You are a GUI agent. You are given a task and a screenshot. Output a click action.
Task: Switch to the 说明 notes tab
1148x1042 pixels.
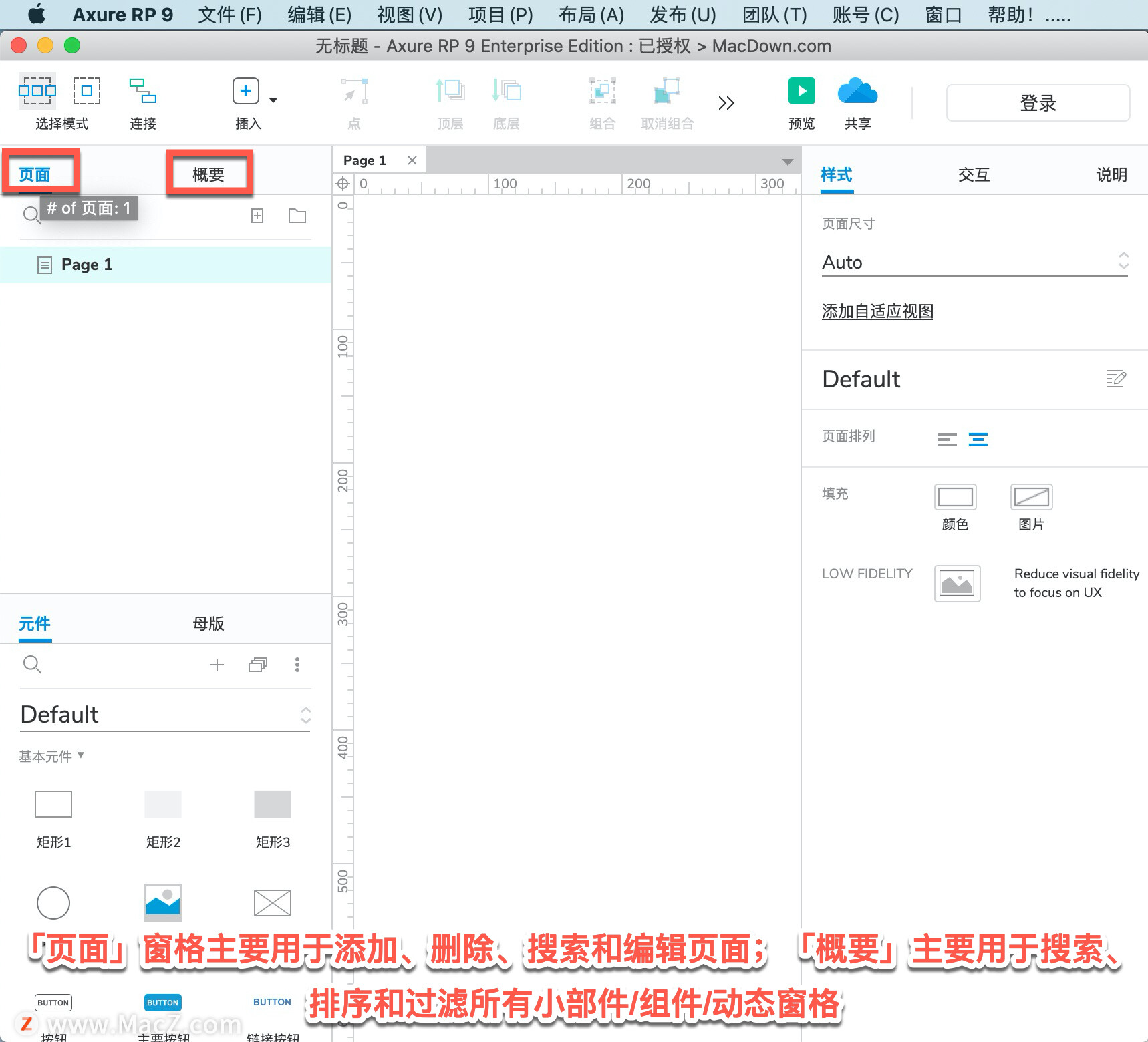tap(1111, 175)
